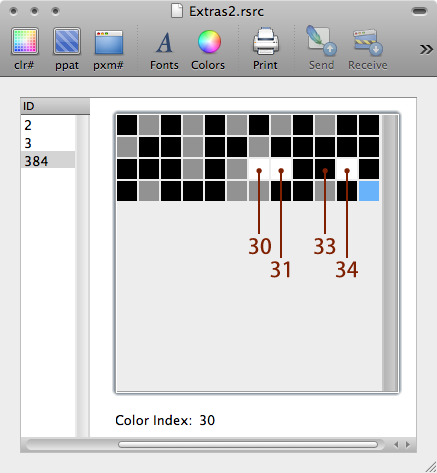437x473 pixels.
Task: Click the swatch grid vertical scrollbar
Action: click(x=390, y=253)
